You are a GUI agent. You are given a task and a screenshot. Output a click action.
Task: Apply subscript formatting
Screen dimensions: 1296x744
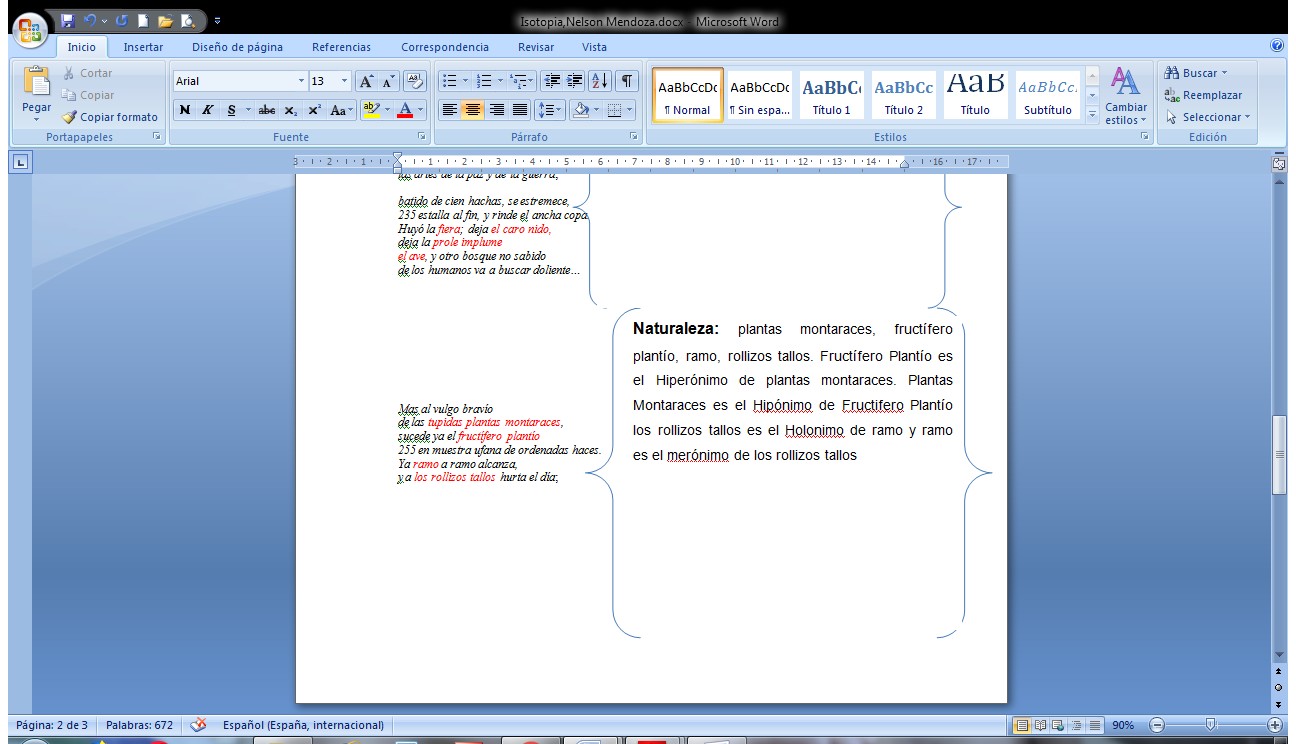click(290, 110)
